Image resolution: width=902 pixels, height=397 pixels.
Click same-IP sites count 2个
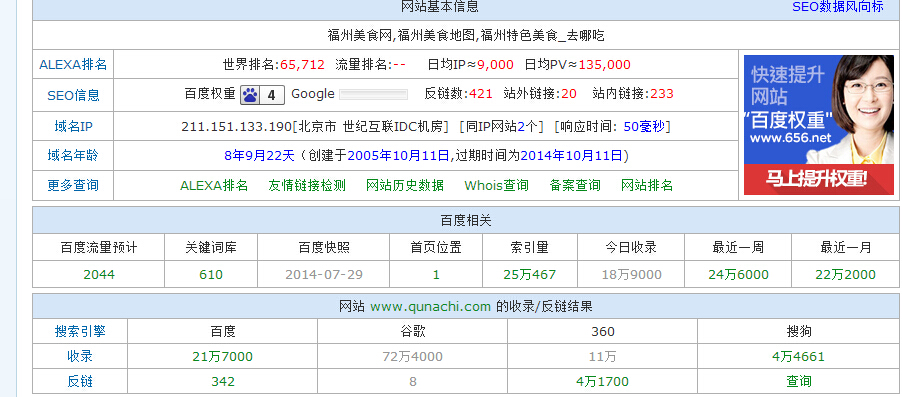pyautogui.click(x=527, y=127)
